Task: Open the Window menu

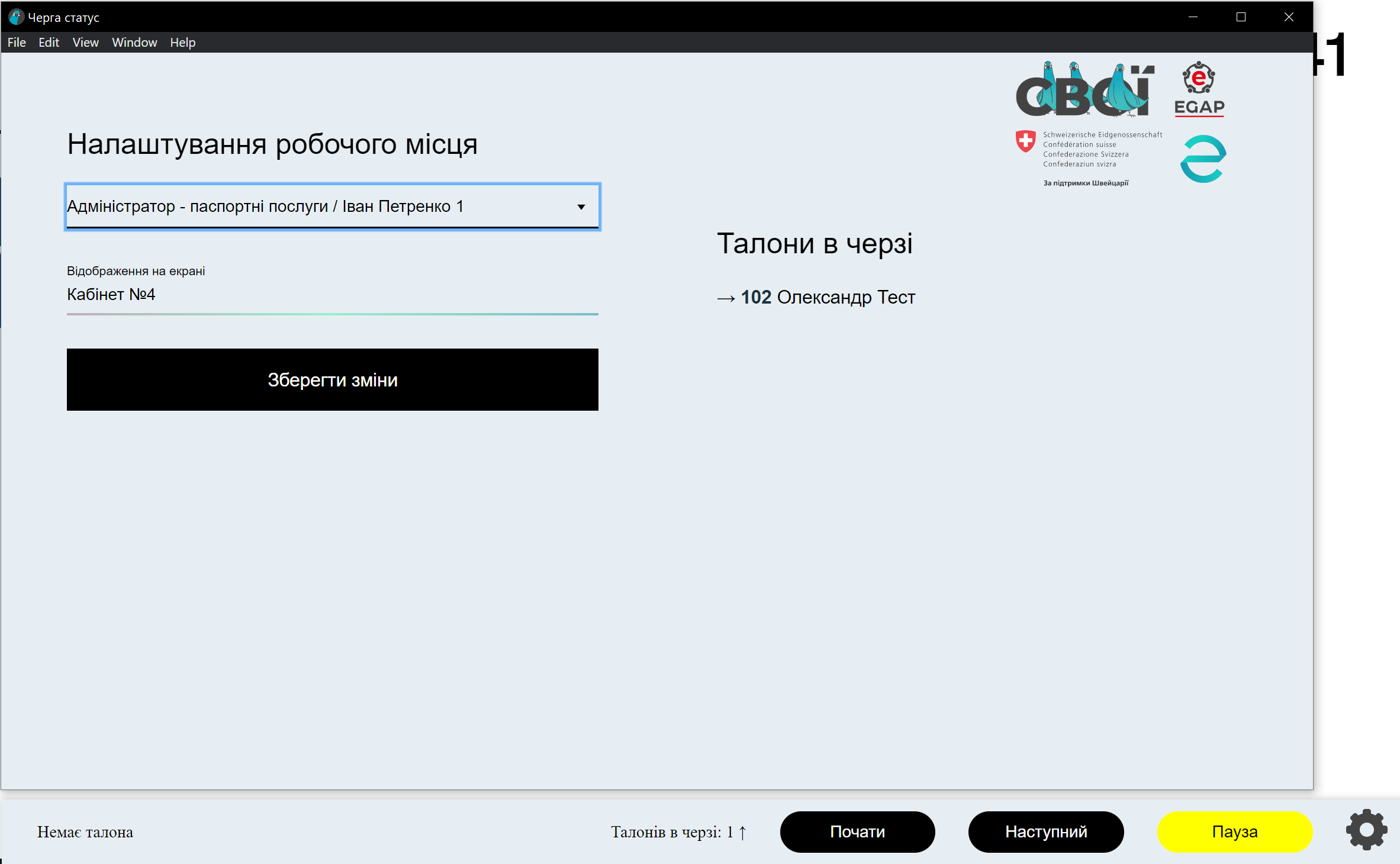Action: coord(134,43)
